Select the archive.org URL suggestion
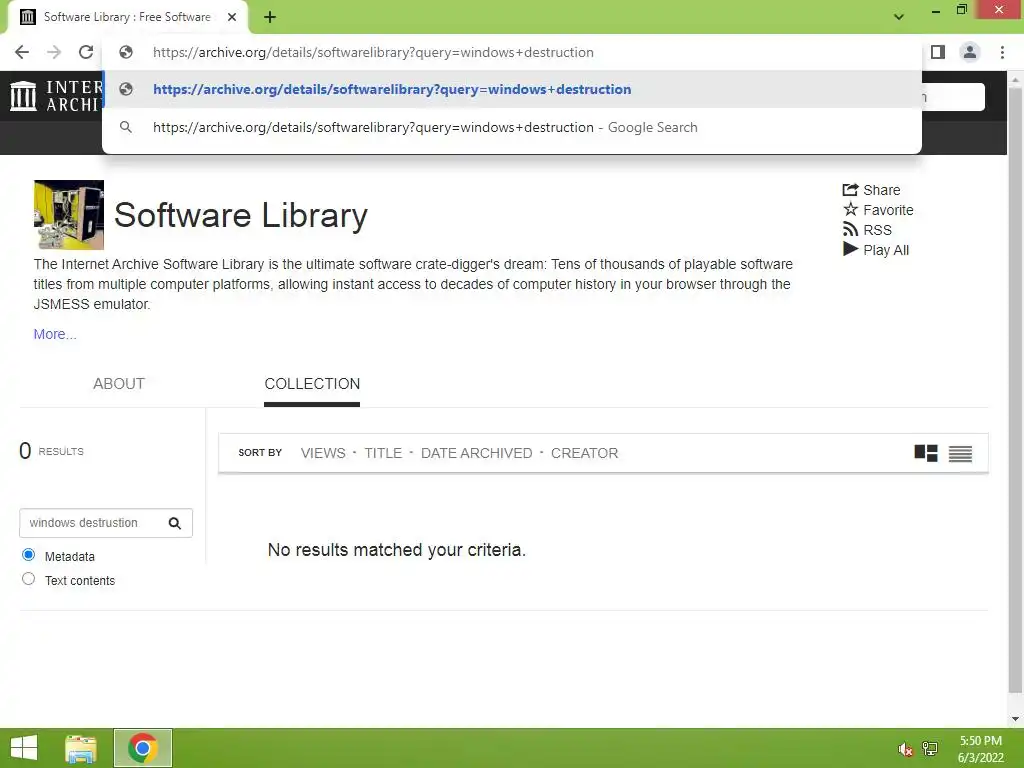1024x768 pixels. [x=512, y=89]
